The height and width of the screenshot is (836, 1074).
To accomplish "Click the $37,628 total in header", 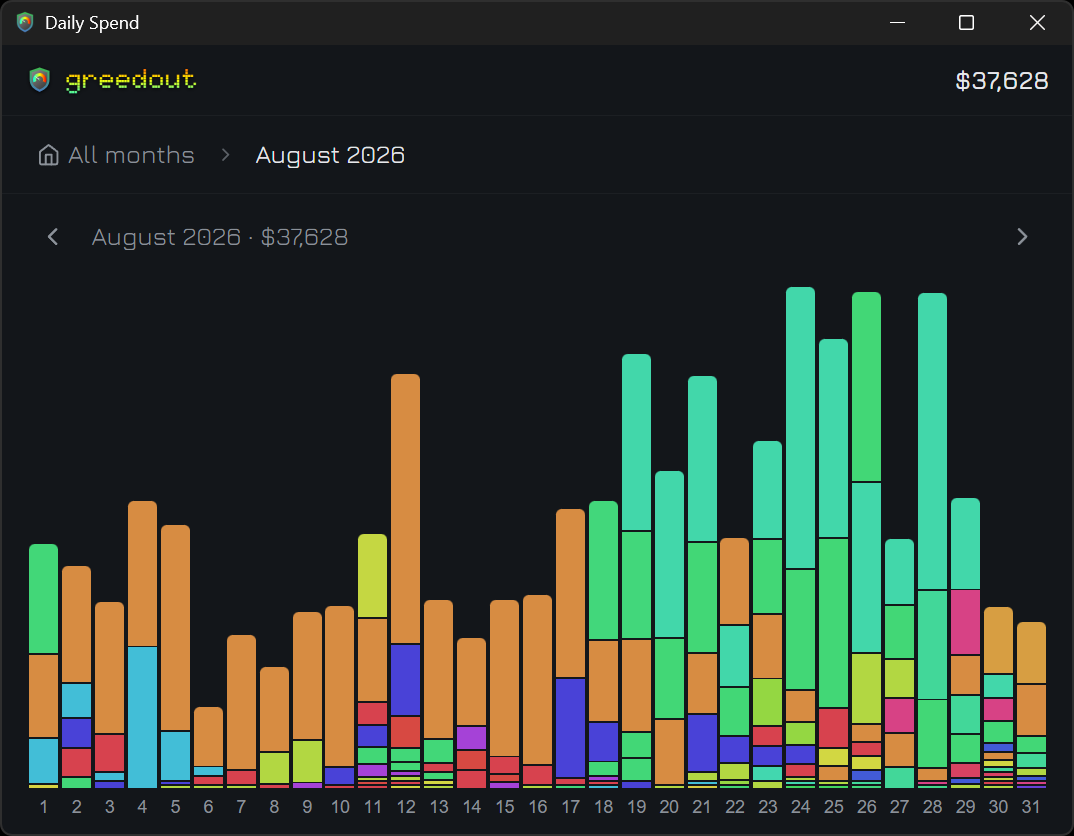I will [1001, 81].
